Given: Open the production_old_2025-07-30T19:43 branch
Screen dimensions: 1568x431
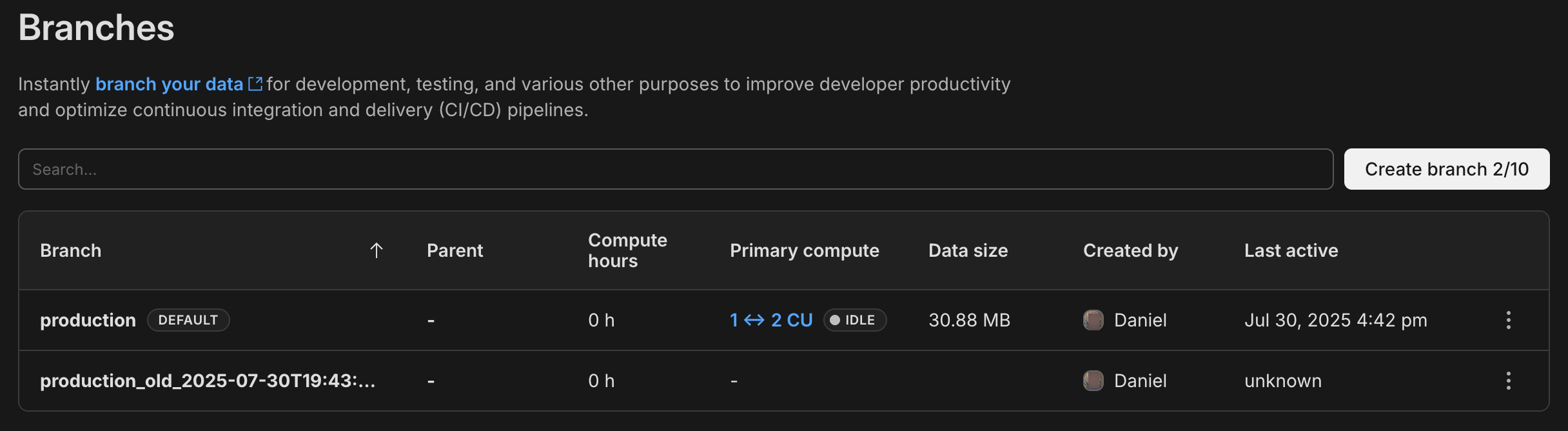Looking at the screenshot, I should coord(207,381).
